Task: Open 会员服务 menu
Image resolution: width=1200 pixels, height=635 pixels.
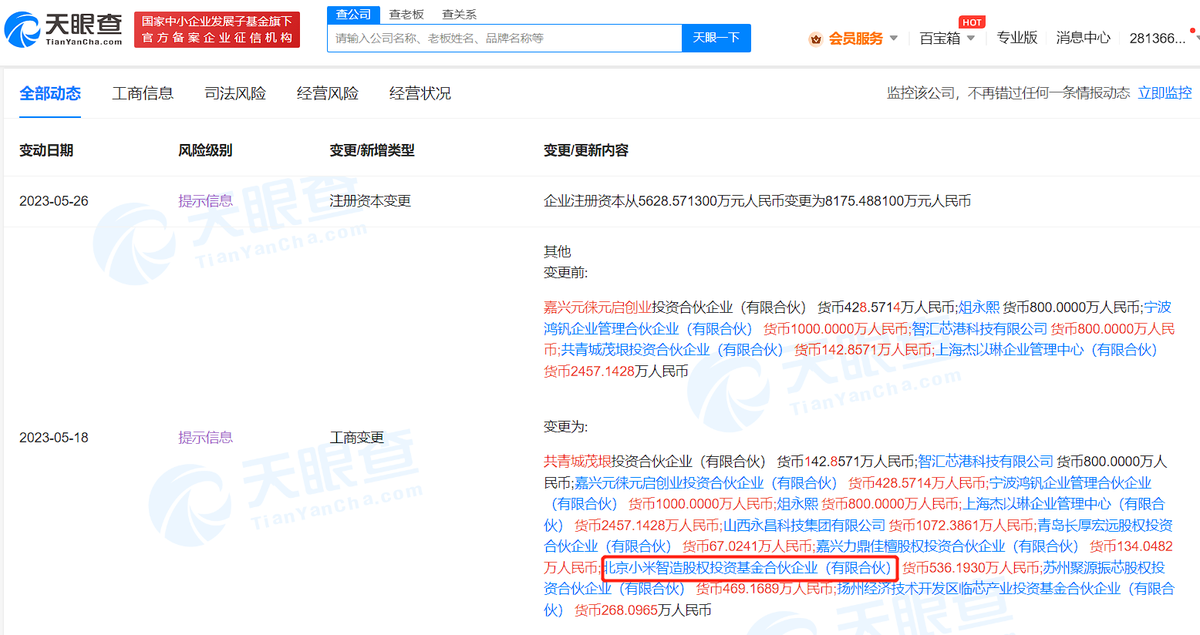Action: coord(856,38)
